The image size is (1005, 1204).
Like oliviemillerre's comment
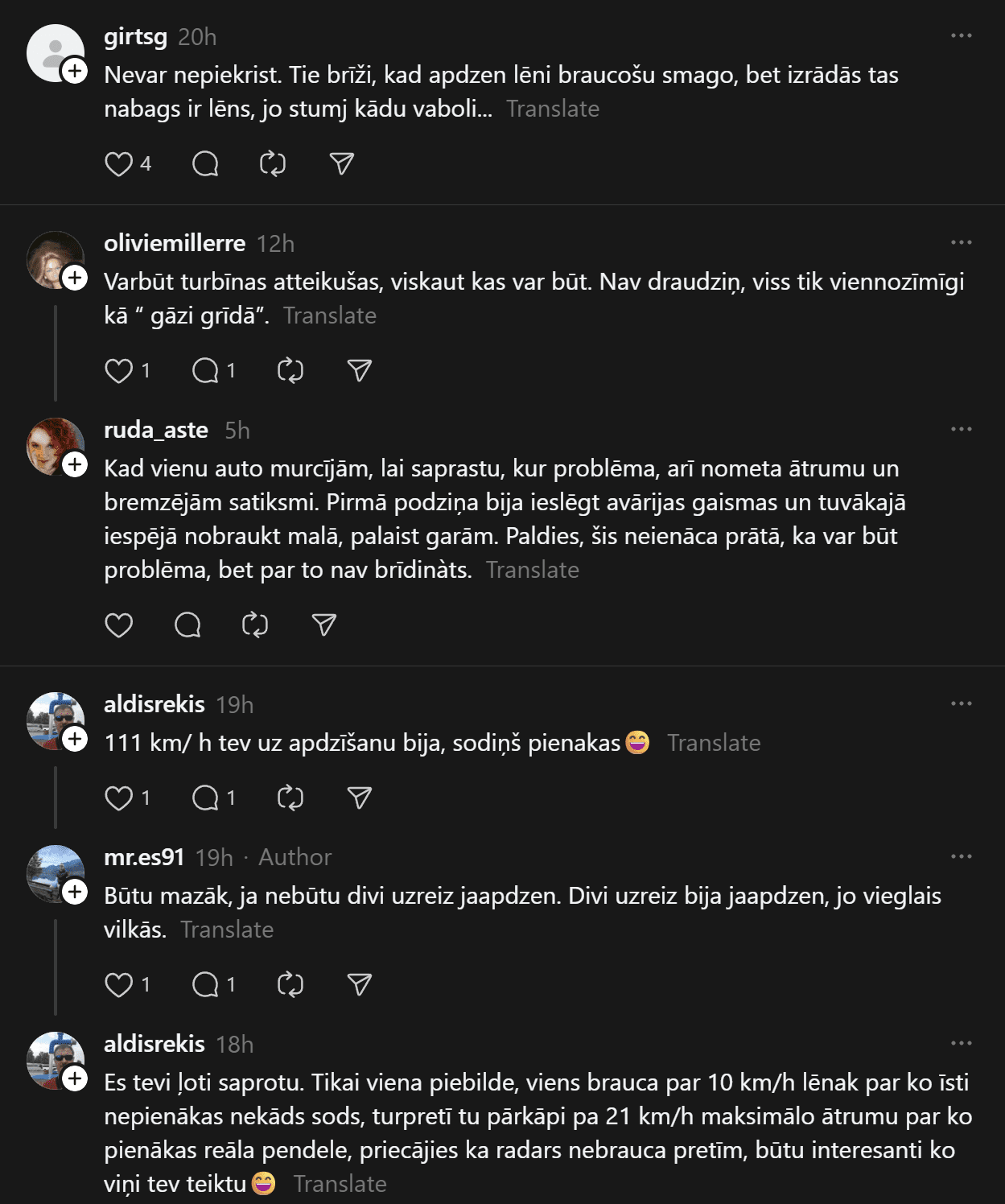pos(119,371)
